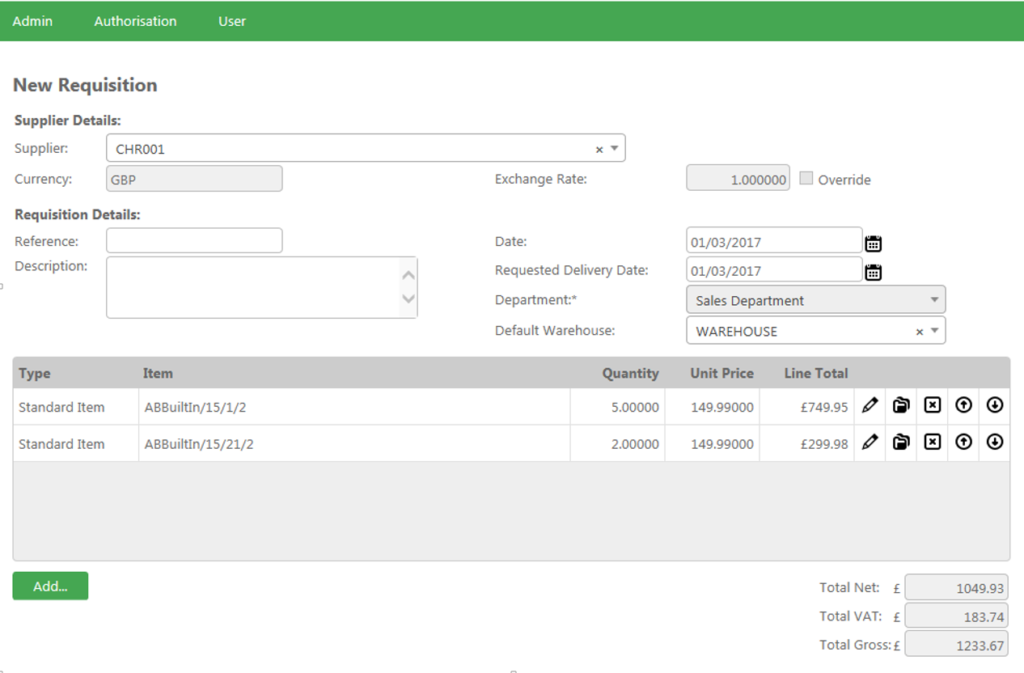Open calendar picker for the Date field
This screenshot has width=1024, height=673.
(873, 243)
